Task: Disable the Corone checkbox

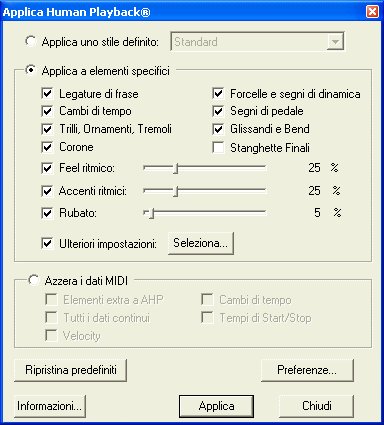Action: [x=47, y=147]
